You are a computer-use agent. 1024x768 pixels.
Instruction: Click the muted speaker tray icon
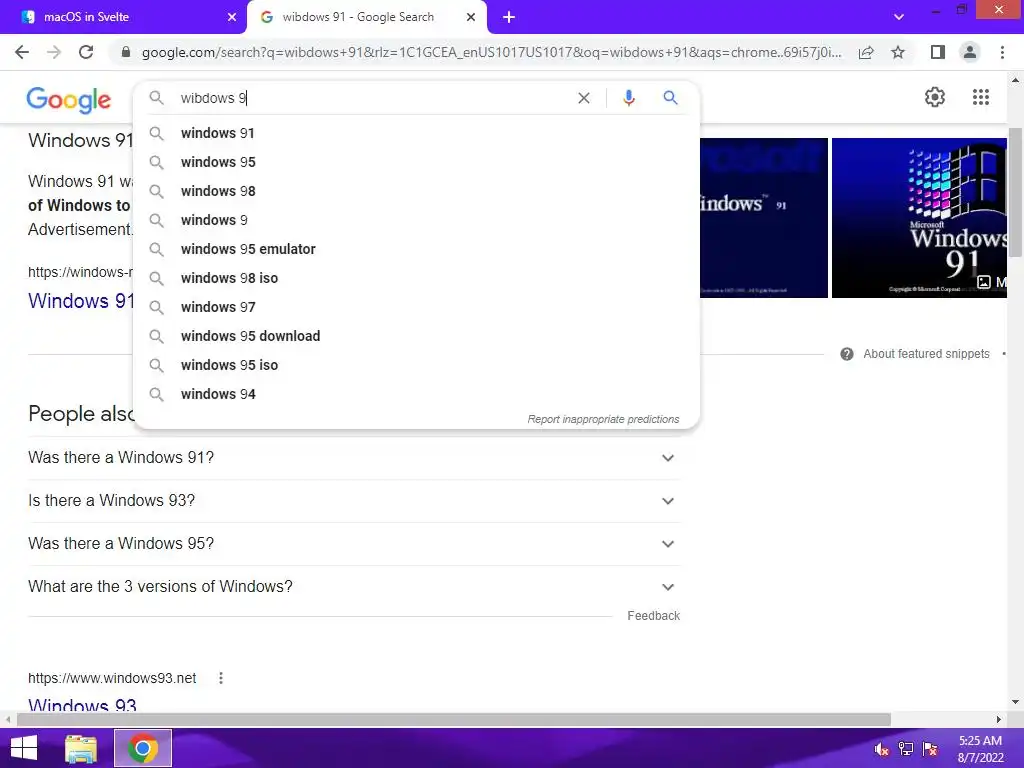click(x=882, y=749)
